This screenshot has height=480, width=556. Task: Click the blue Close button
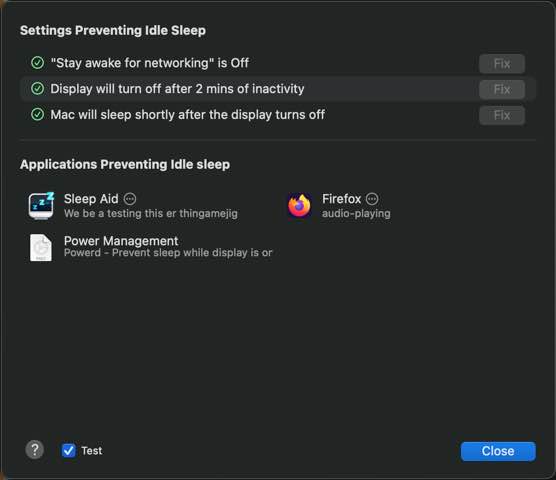point(498,451)
